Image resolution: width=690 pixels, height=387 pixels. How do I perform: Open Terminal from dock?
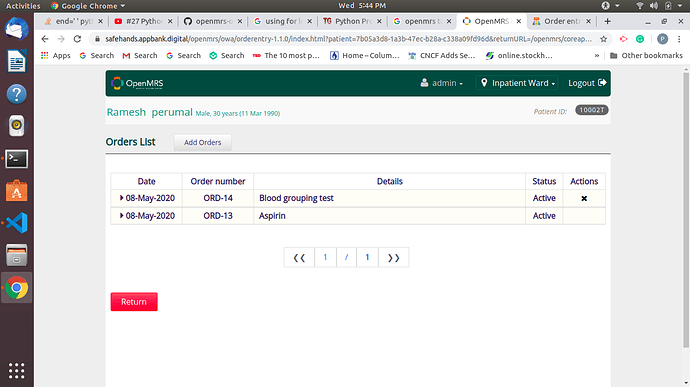click(x=17, y=159)
